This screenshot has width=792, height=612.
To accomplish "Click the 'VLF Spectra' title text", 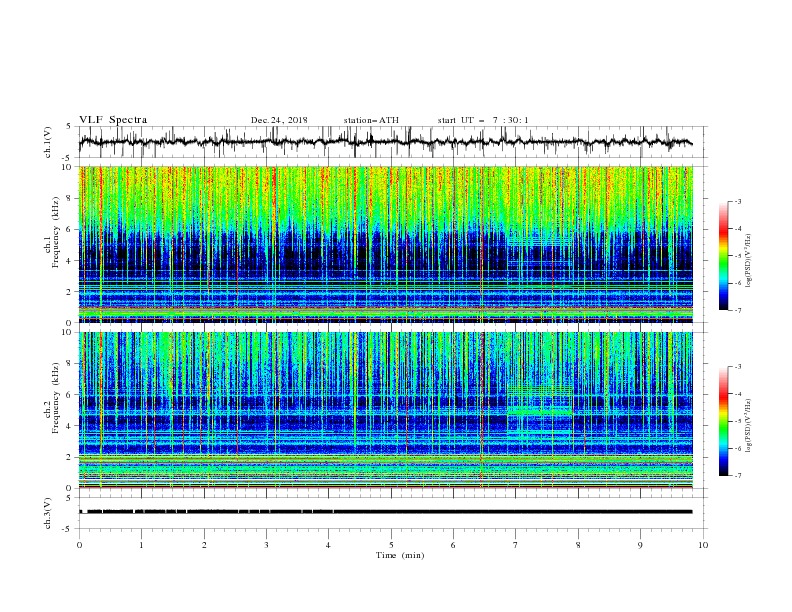I will click(113, 120).
